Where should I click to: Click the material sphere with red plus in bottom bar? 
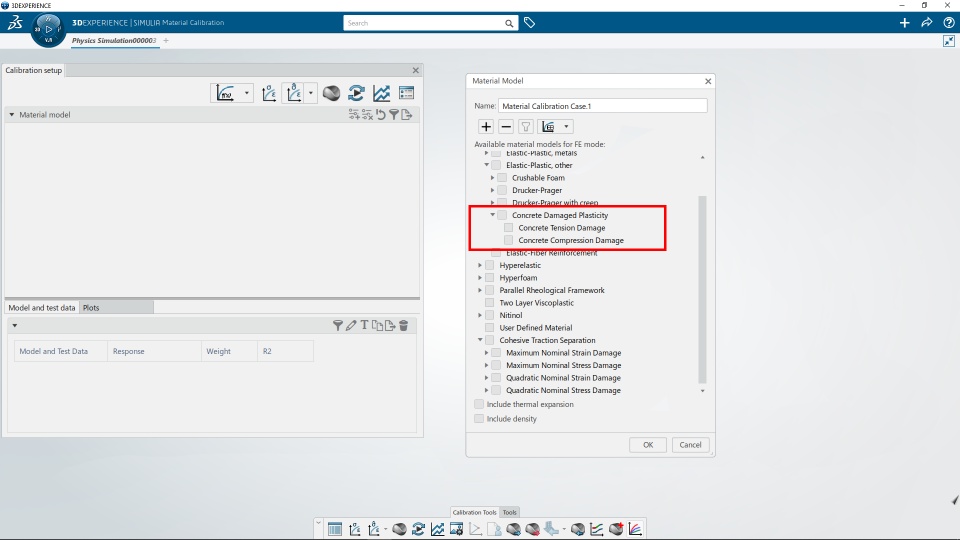[616, 529]
